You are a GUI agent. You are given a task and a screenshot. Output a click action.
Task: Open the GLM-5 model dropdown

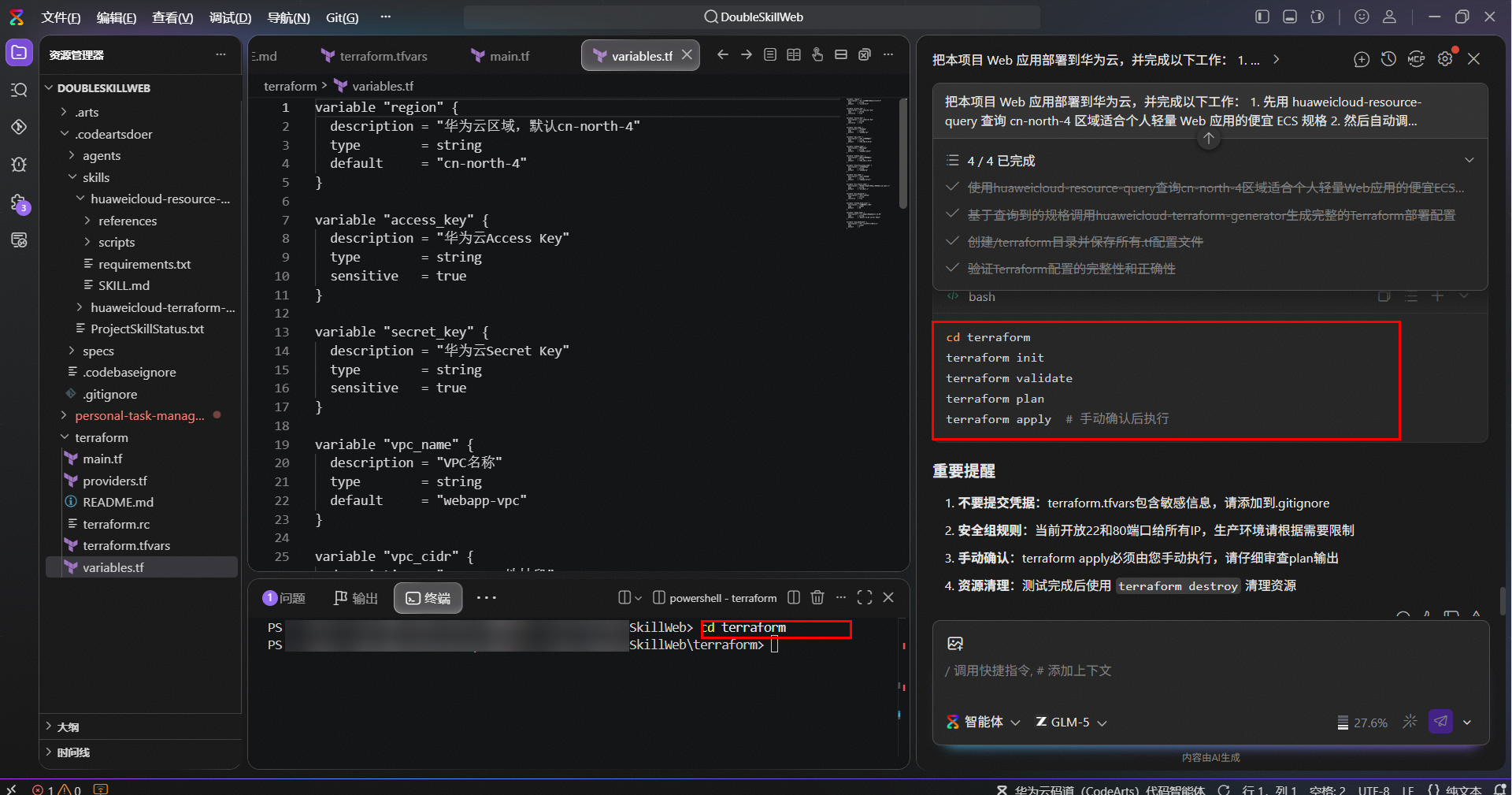[1071, 722]
